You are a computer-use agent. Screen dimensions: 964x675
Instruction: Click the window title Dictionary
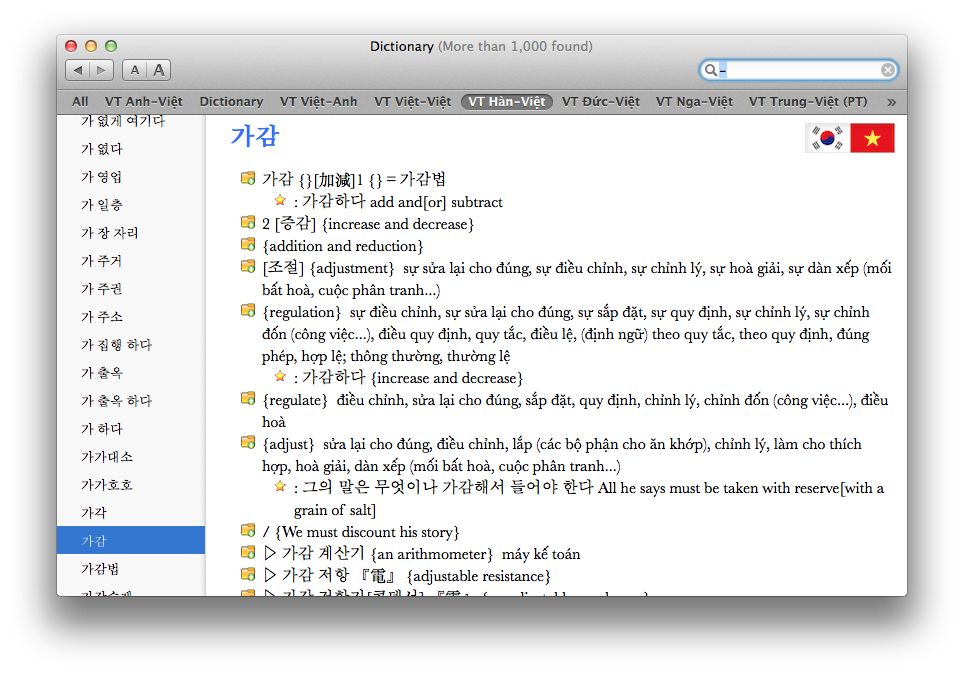[x=401, y=46]
